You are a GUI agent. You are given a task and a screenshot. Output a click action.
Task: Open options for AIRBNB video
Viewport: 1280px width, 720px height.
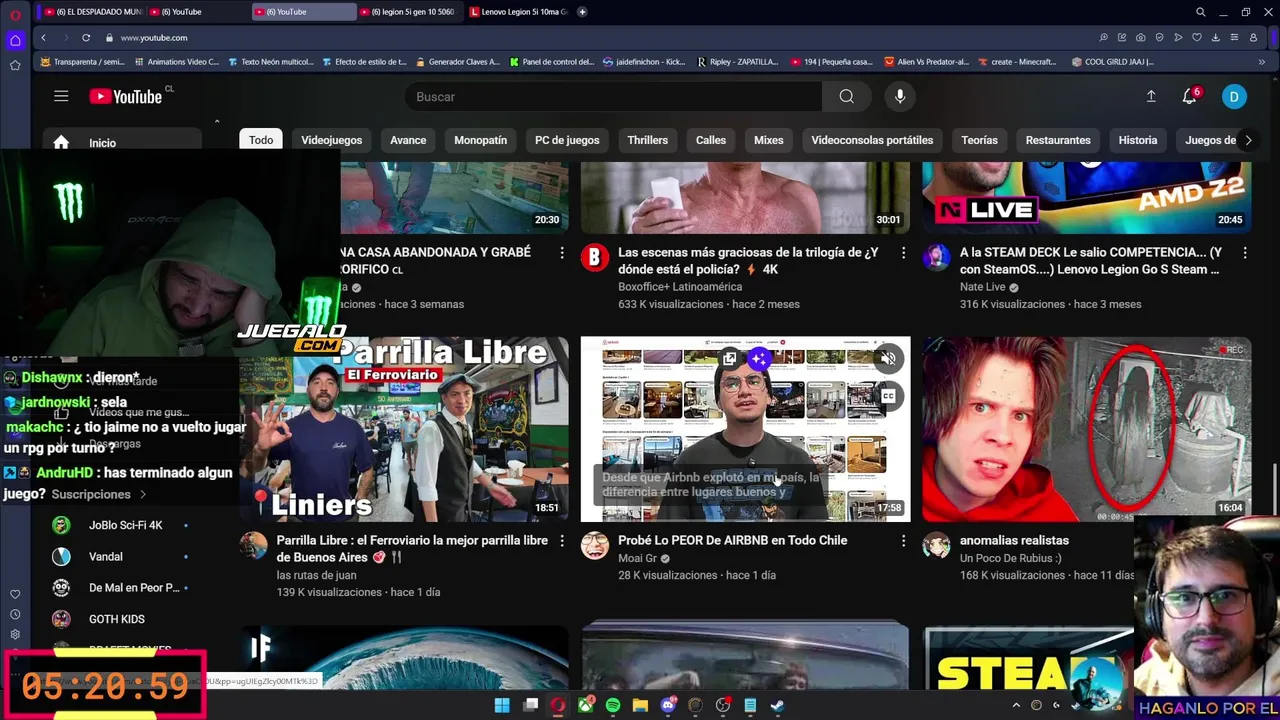point(903,541)
